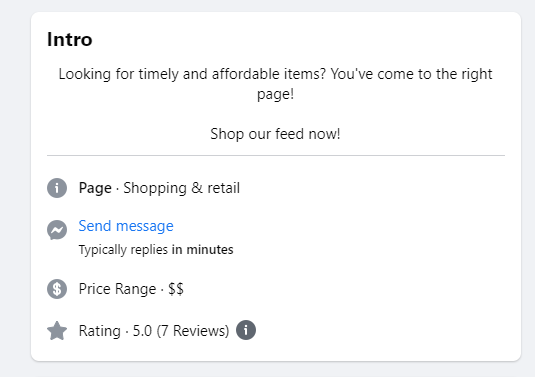The width and height of the screenshot is (535, 377).
Task: Click the 'Looking for timely and affordable items' text
Action: (x=192, y=74)
